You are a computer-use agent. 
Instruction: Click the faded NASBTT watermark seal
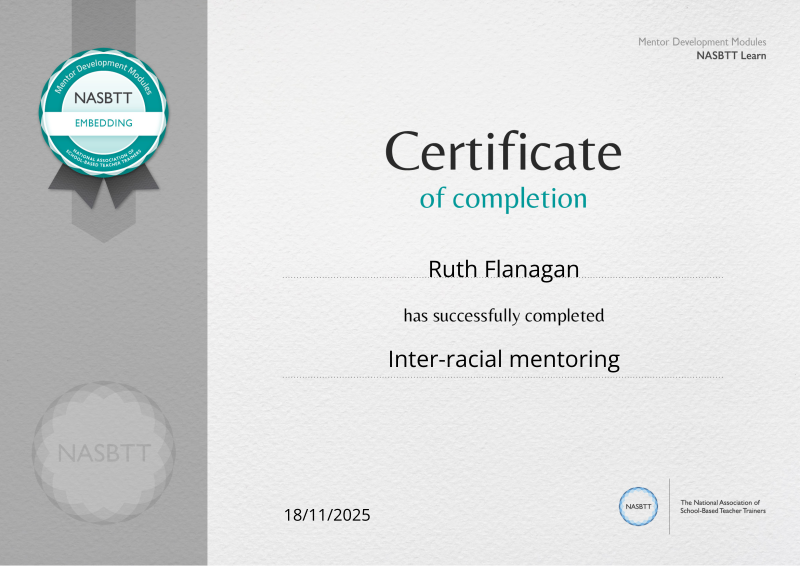(104, 453)
